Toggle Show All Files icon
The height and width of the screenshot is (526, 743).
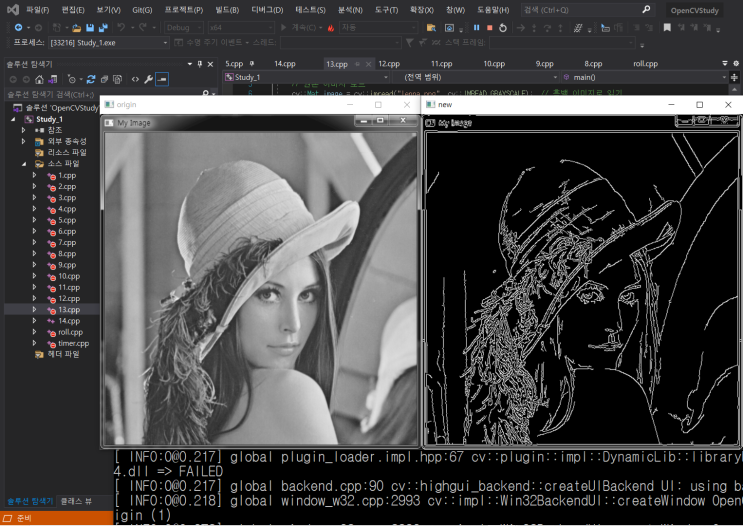[x=118, y=79]
